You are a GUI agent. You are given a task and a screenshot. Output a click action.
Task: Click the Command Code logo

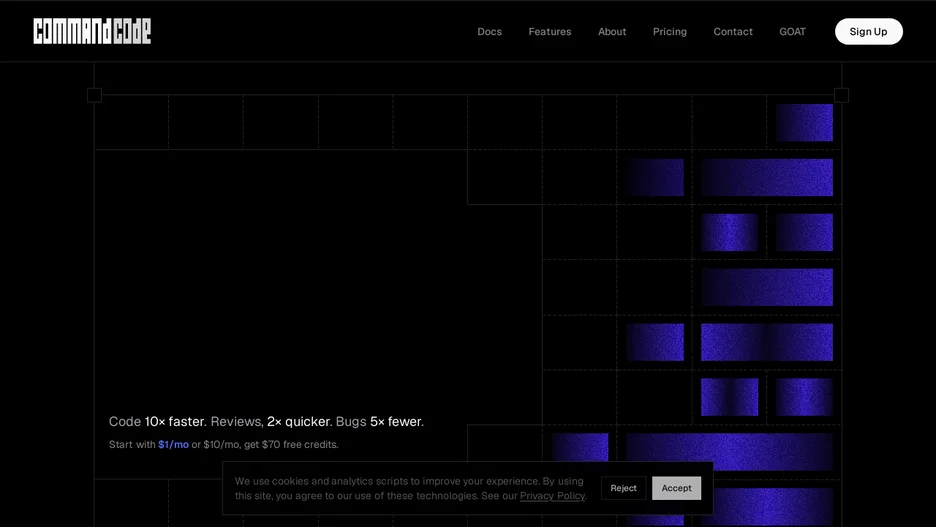tap(92, 31)
